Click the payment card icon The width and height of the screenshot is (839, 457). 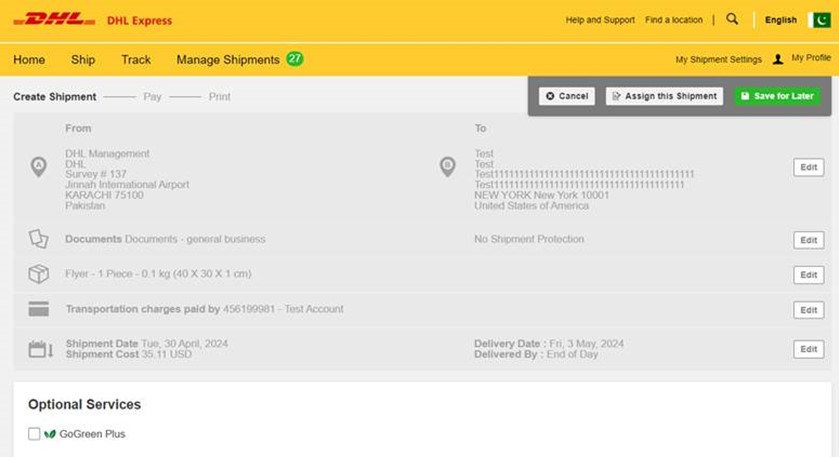[39, 309]
